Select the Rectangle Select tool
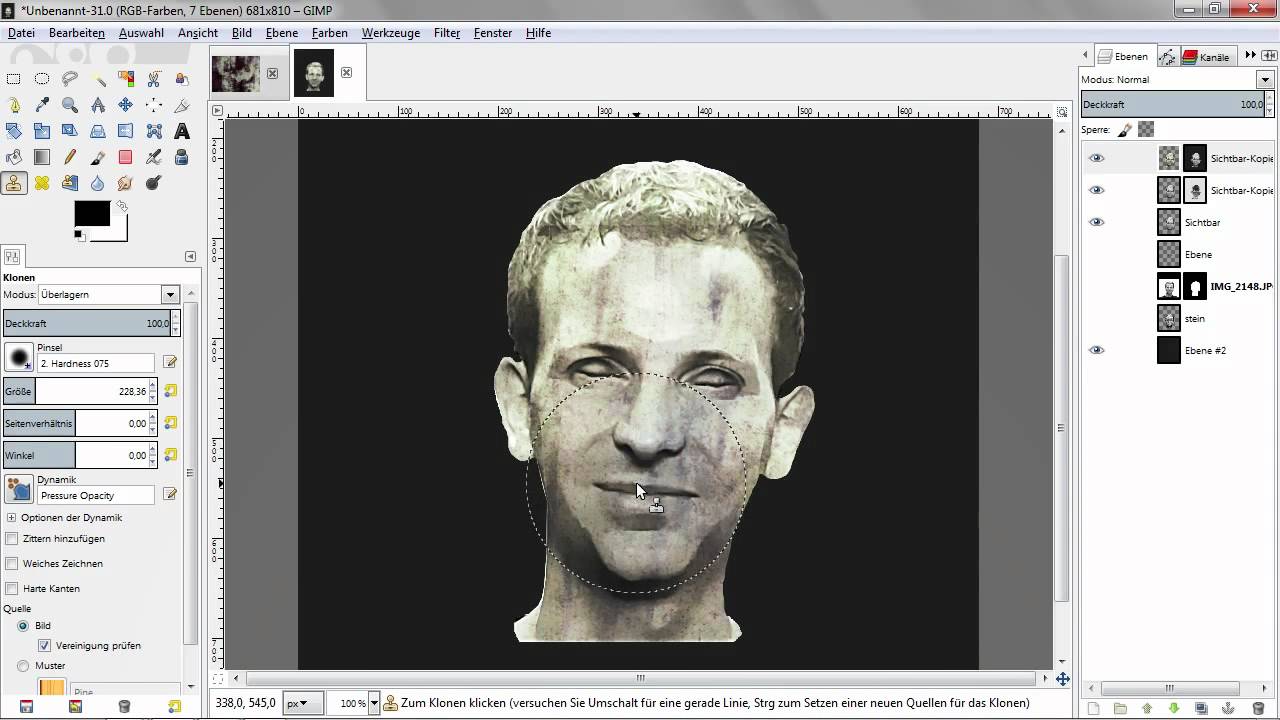The height and width of the screenshot is (720, 1280). click(14, 79)
